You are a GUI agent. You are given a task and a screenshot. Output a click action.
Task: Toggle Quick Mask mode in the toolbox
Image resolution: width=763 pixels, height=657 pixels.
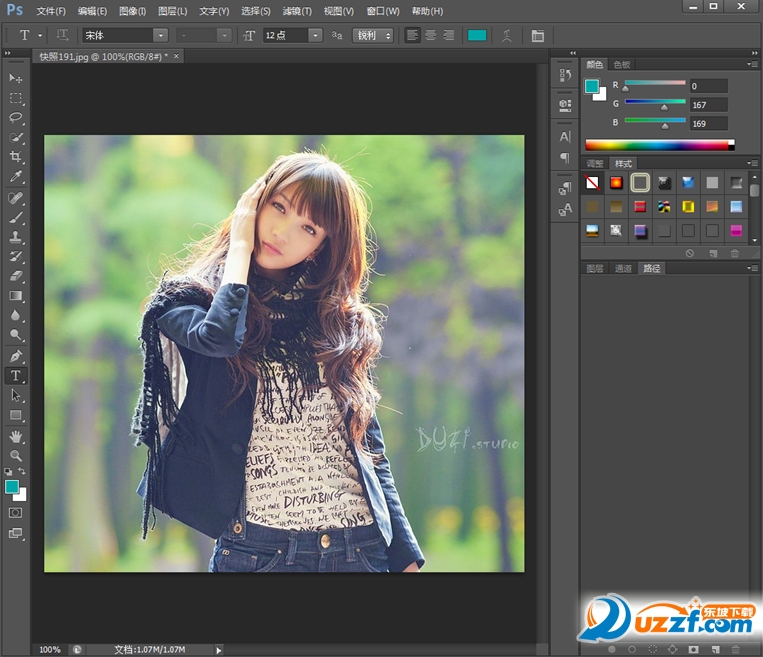(x=16, y=512)
